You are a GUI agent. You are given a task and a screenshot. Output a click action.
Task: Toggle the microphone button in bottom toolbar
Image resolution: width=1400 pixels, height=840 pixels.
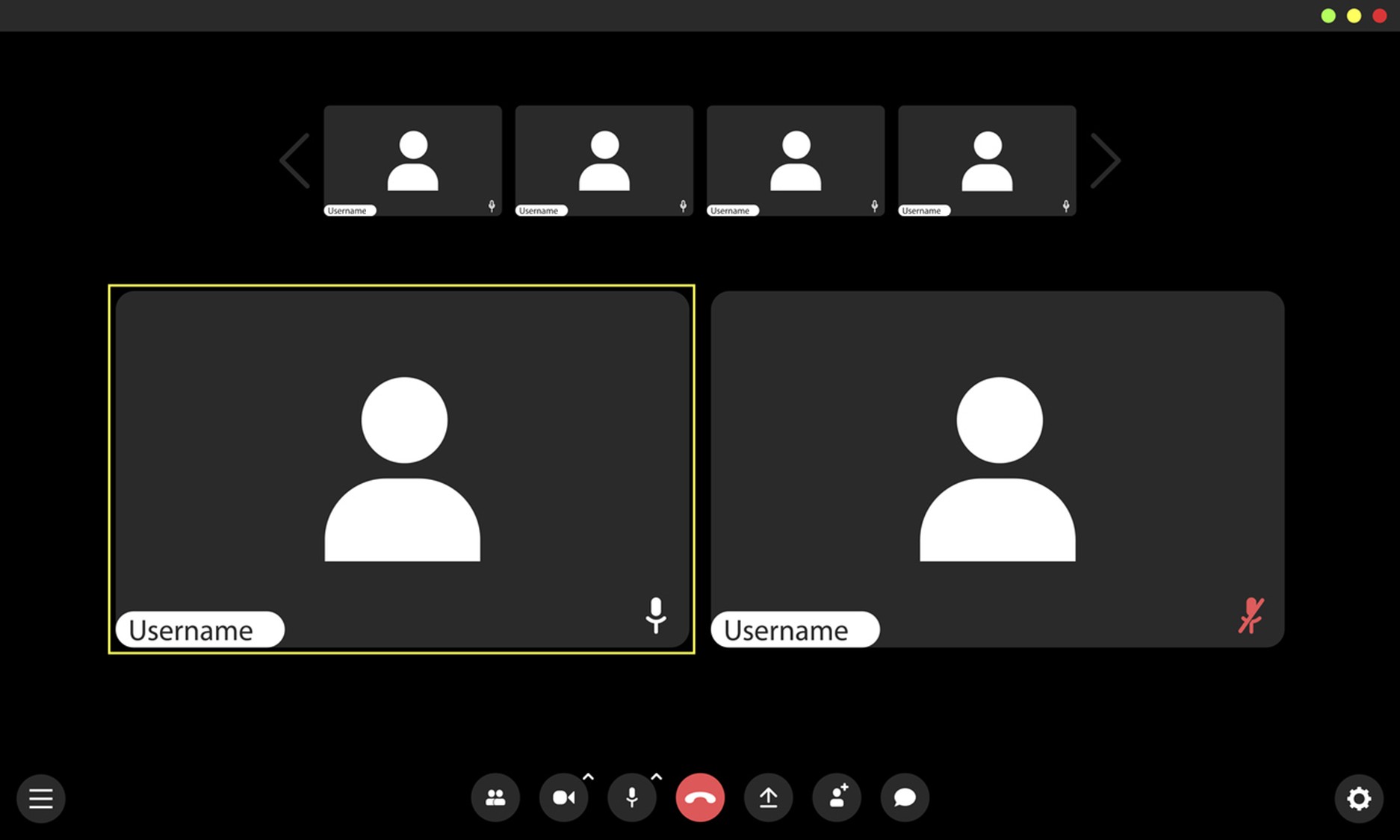click(632, 797)
